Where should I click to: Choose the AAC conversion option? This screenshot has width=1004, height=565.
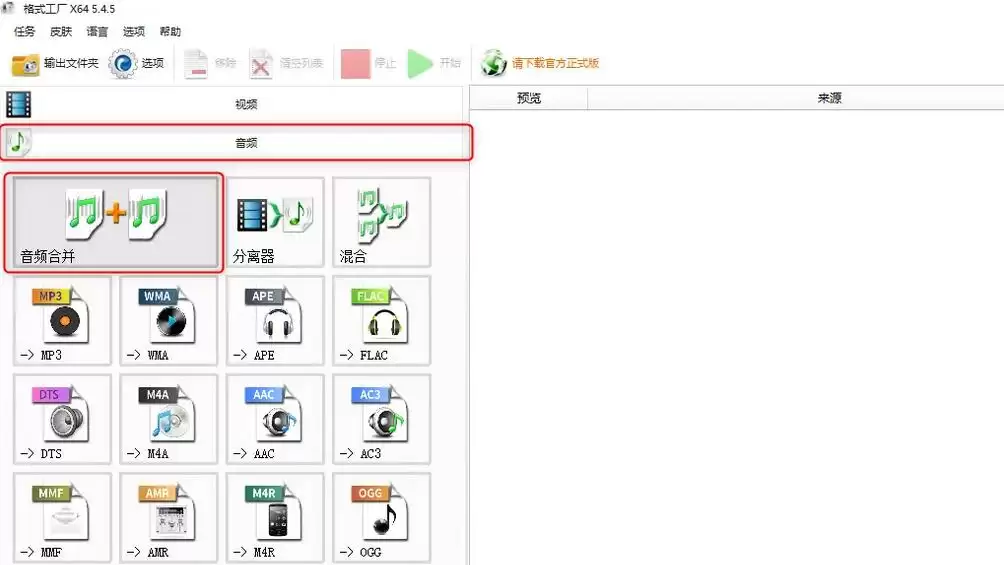[x=275, y=420]
